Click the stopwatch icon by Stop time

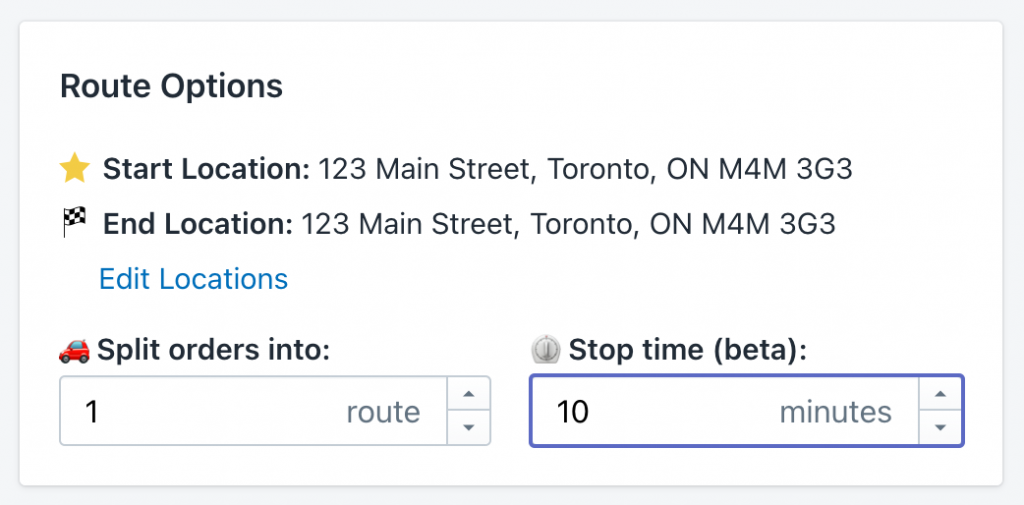tap(546, 351)
